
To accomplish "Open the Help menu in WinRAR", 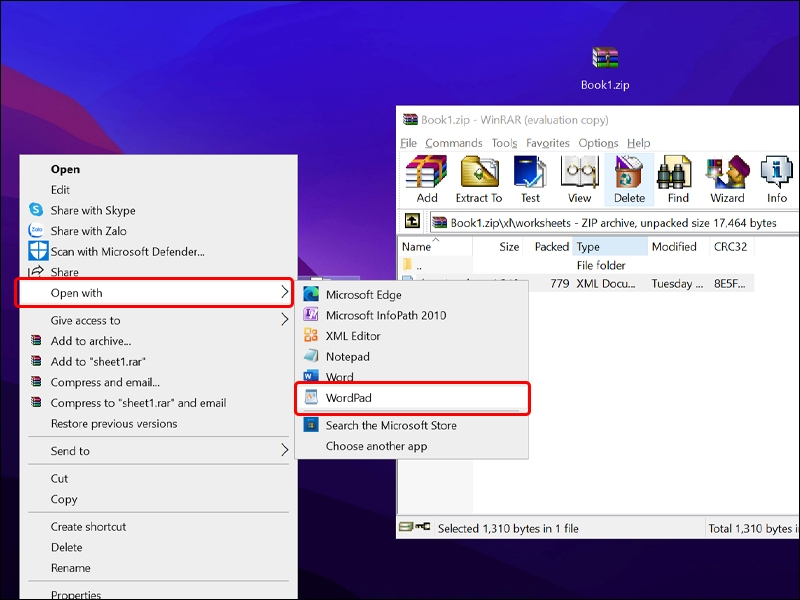I will (x=638, y=143).
